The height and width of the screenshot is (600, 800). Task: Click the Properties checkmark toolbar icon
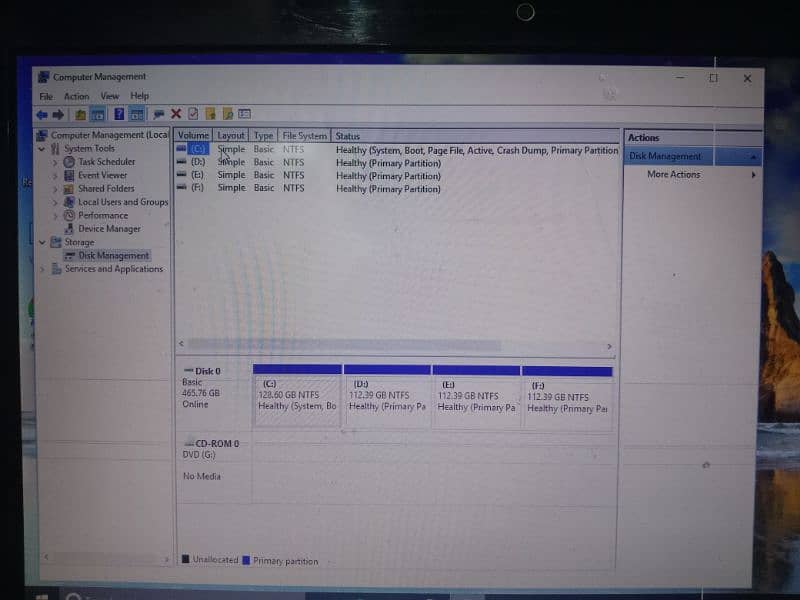(193, 114)
